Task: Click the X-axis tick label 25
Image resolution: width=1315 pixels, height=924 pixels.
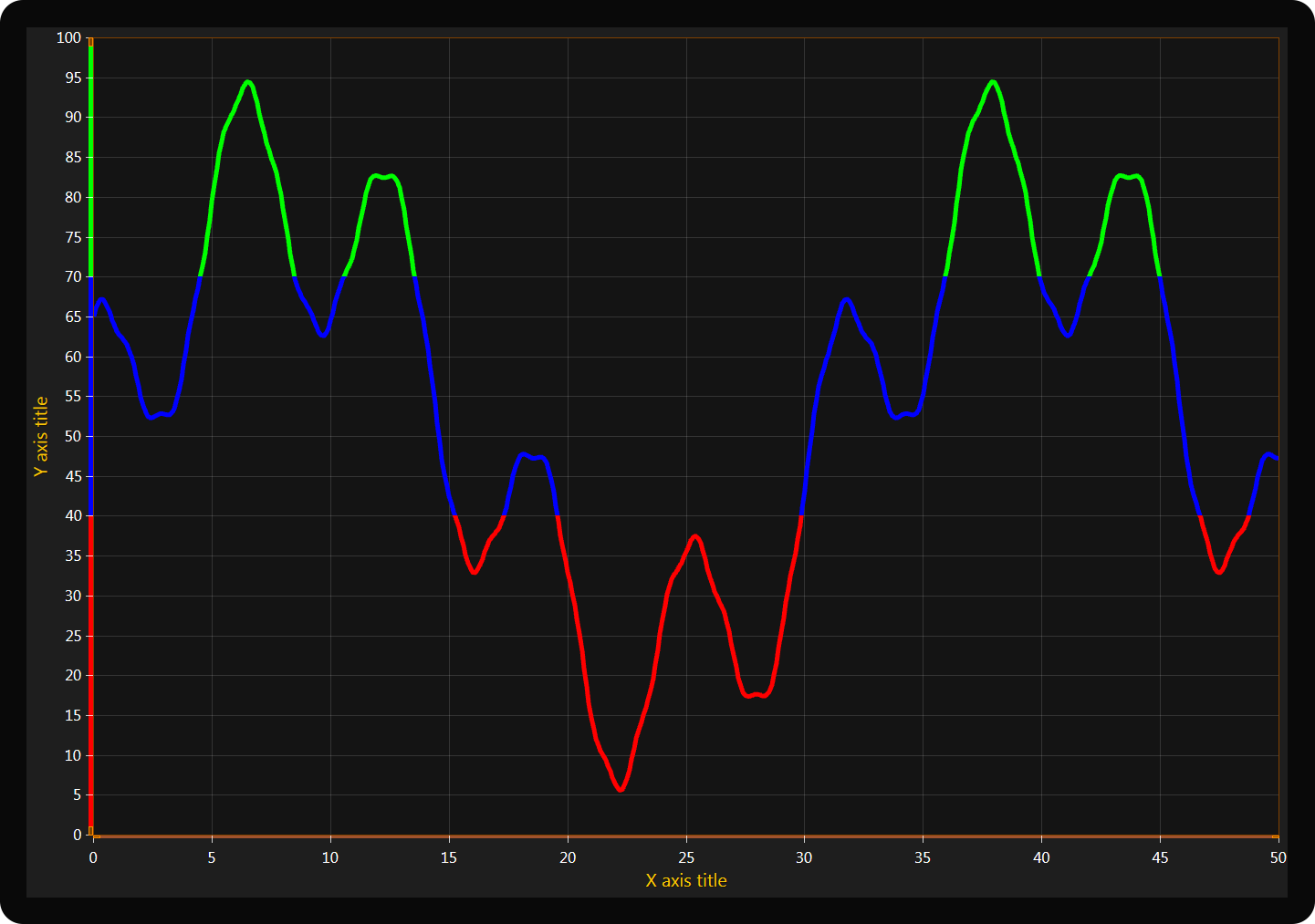Action: 685,857
